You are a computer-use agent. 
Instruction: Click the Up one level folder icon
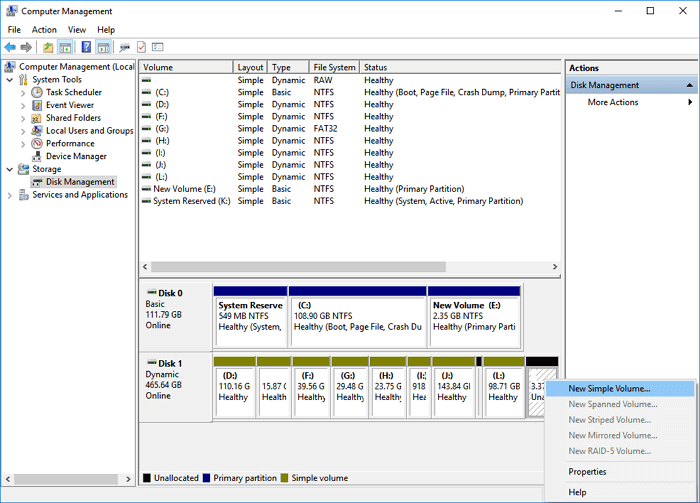pyautogui.click(x=48, y=47)
